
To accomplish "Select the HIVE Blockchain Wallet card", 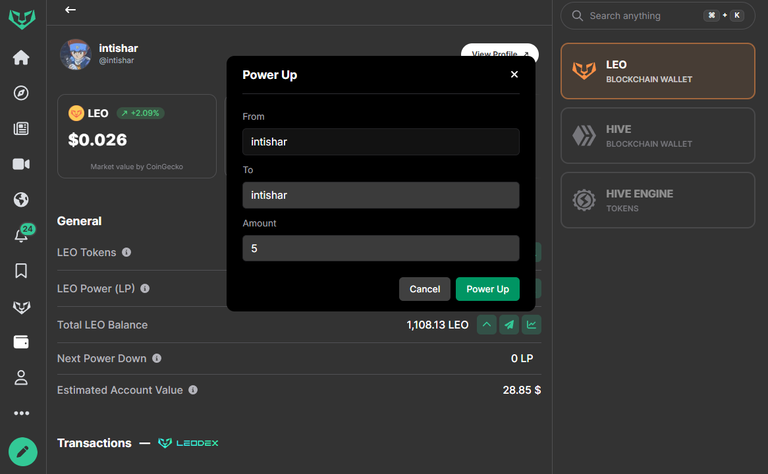I will (657, 136).
